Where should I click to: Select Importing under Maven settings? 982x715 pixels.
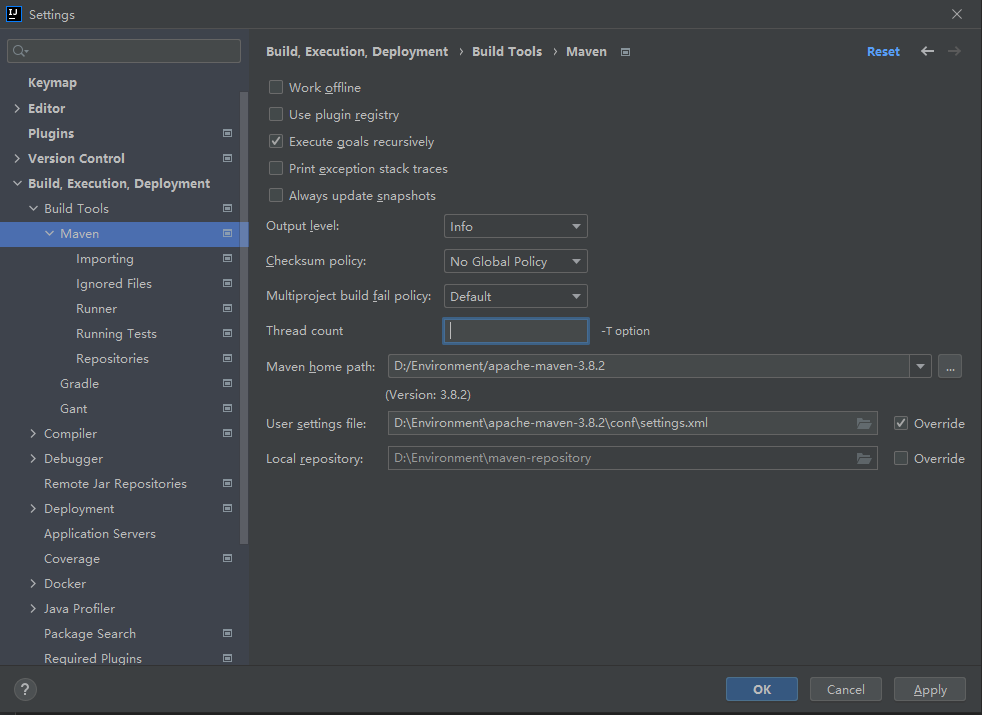[x=104, y=259]
